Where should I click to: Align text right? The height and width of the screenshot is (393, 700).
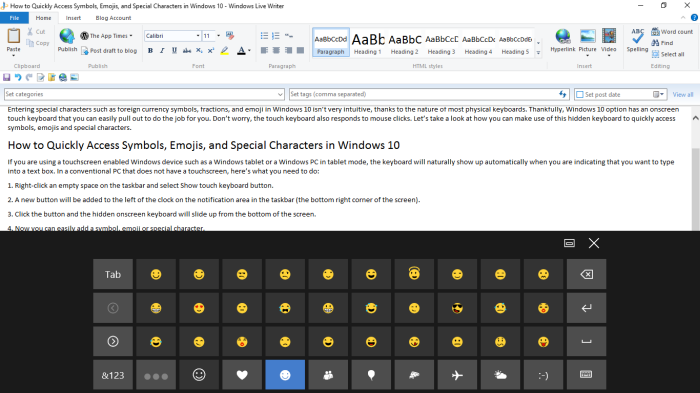tap(288, 50)
